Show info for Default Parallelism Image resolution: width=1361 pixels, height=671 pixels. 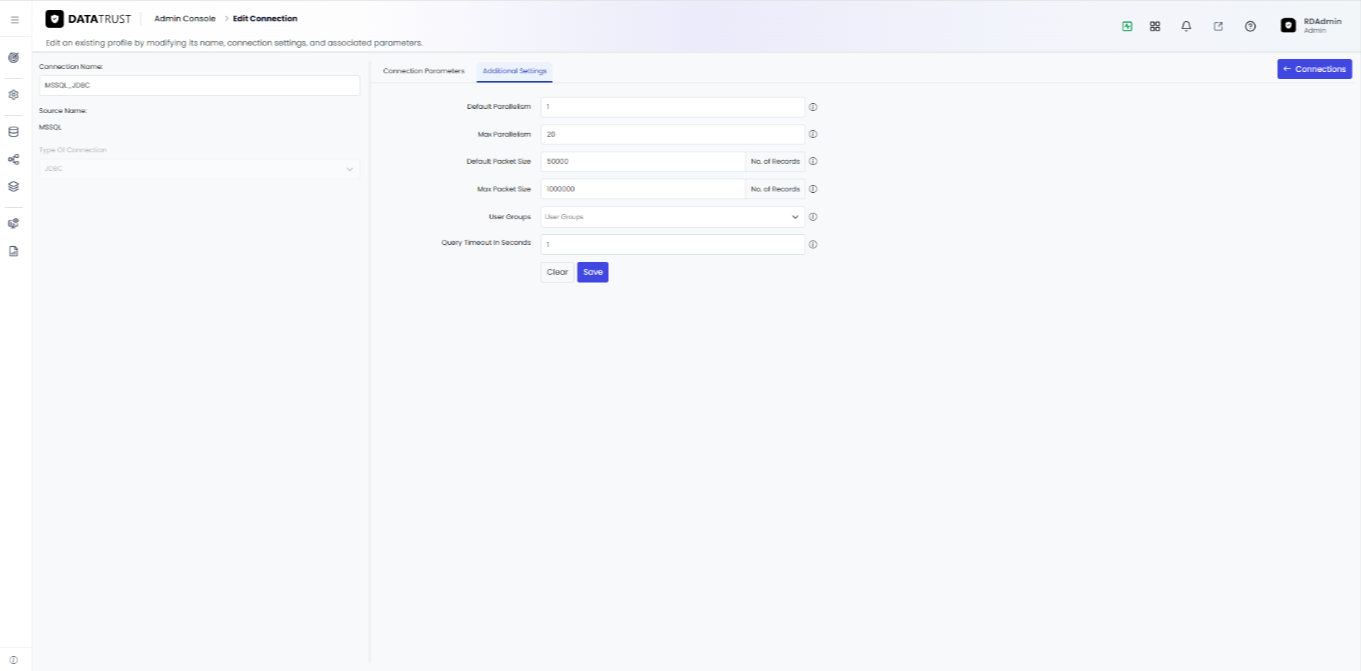pyautogui.click(x=813, y=107)
